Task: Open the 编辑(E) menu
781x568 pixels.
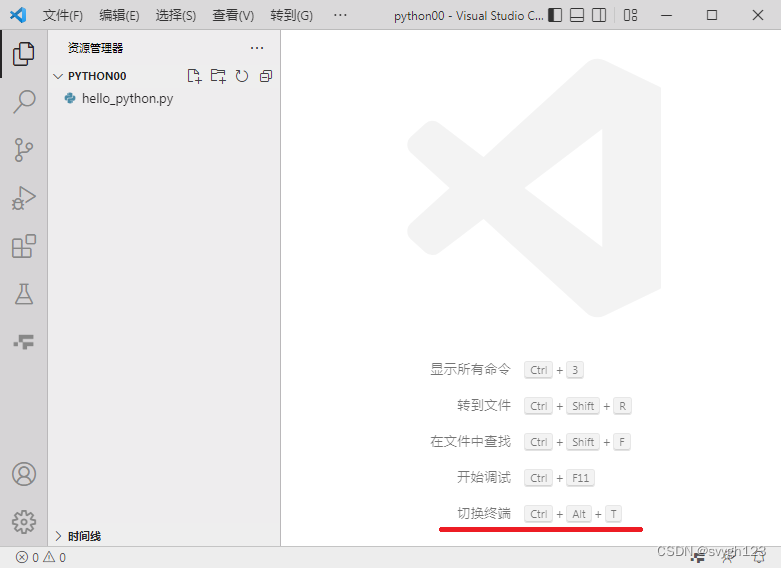Action: [x=119, y=15]
